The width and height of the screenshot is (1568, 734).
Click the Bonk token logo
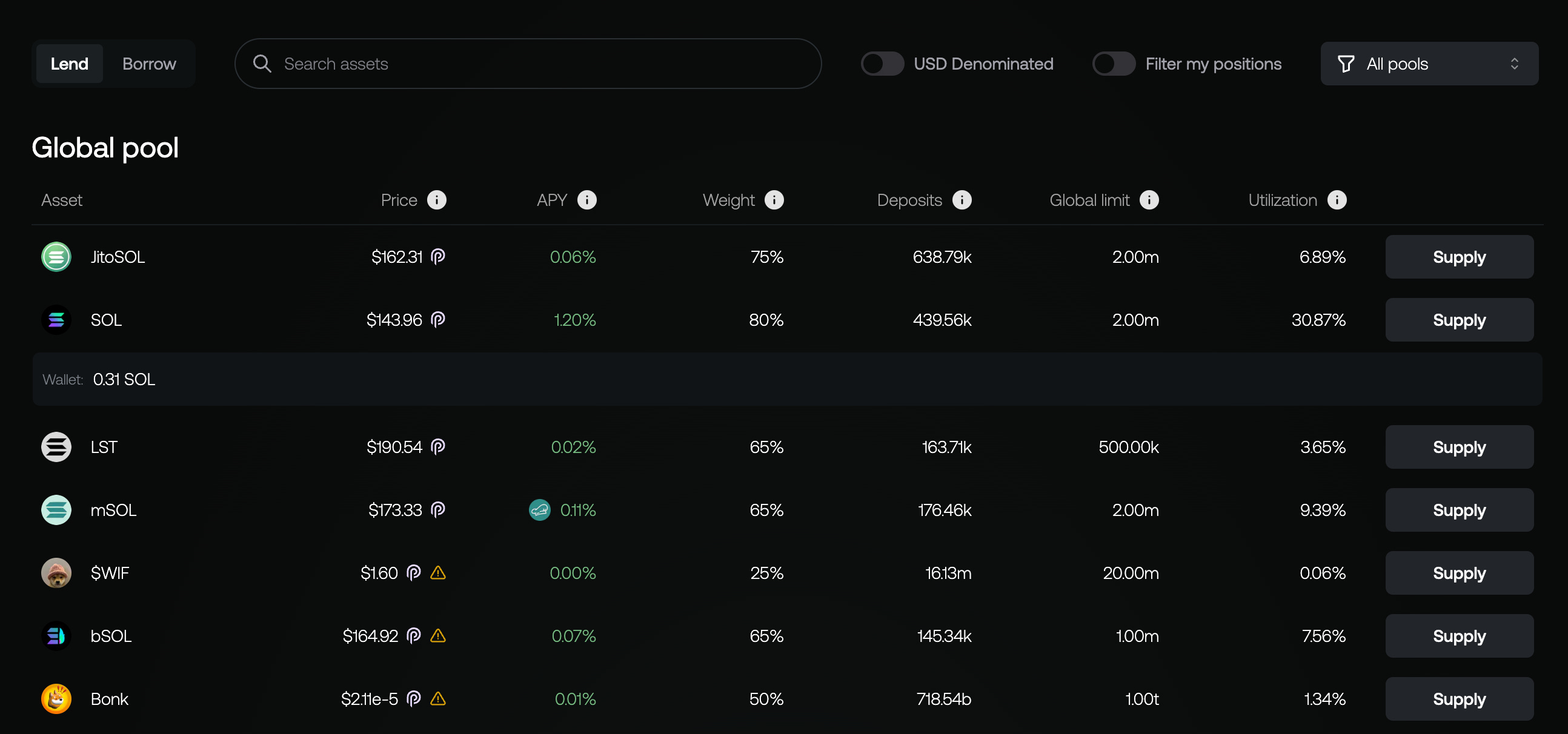click(56, 699)
